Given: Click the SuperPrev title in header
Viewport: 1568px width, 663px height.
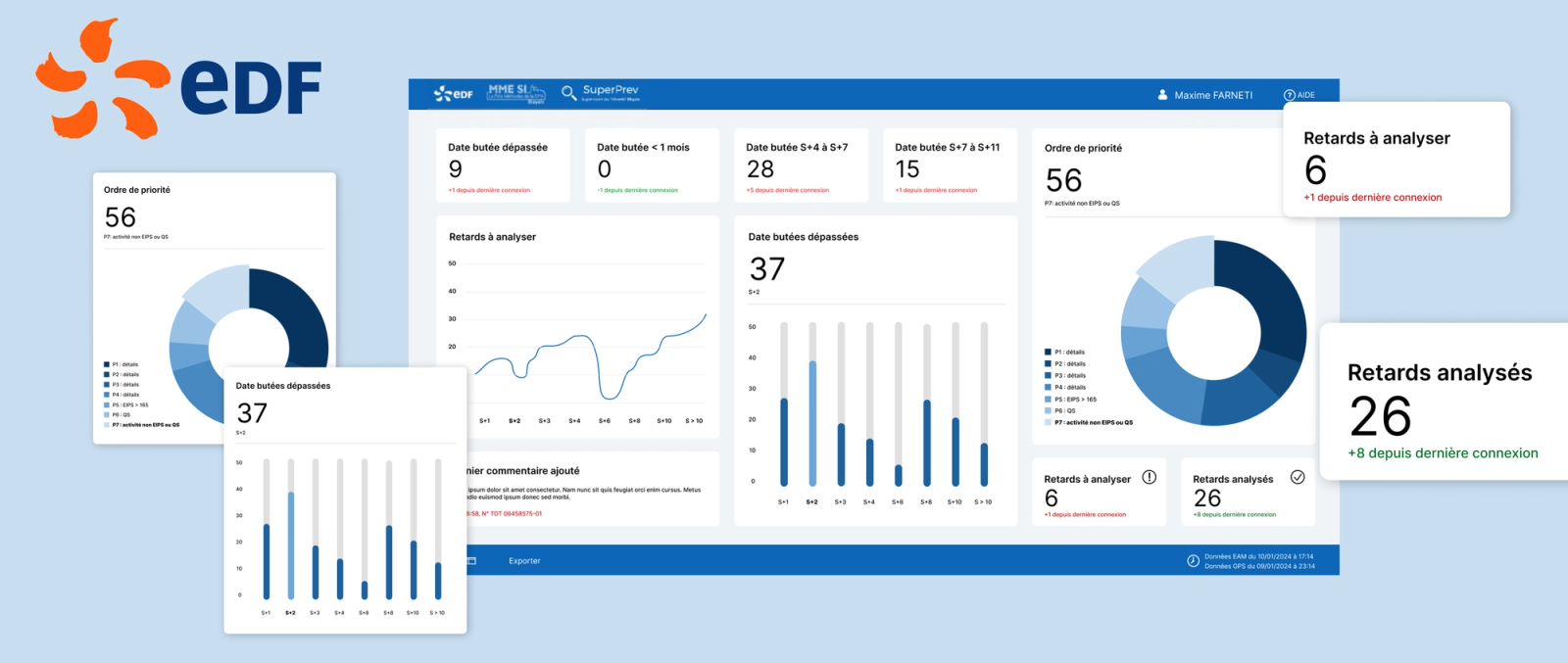Looking at the screenshot, I should pos(611,90).
